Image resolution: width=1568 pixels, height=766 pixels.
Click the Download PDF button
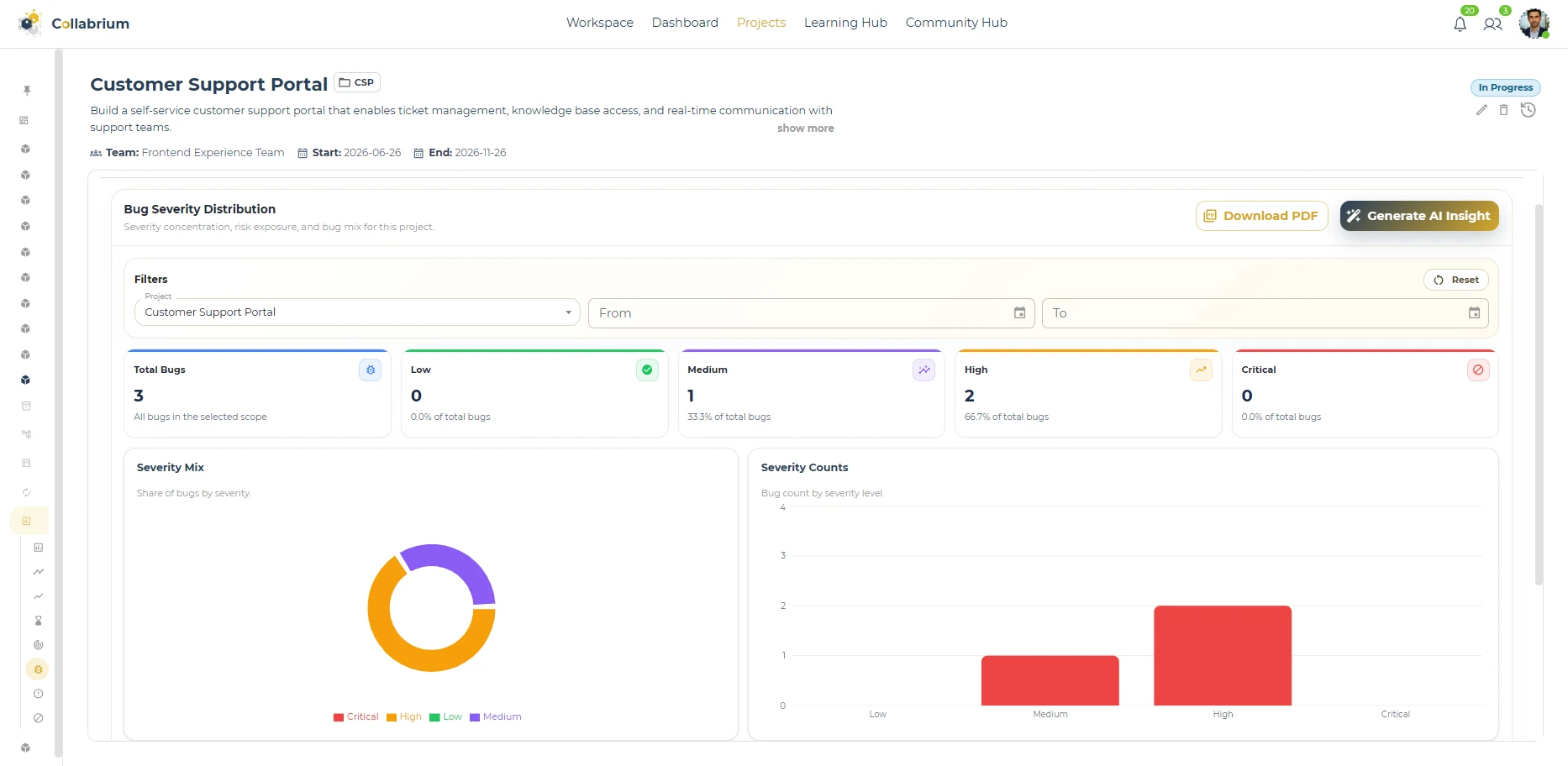tap(1261, 216)
